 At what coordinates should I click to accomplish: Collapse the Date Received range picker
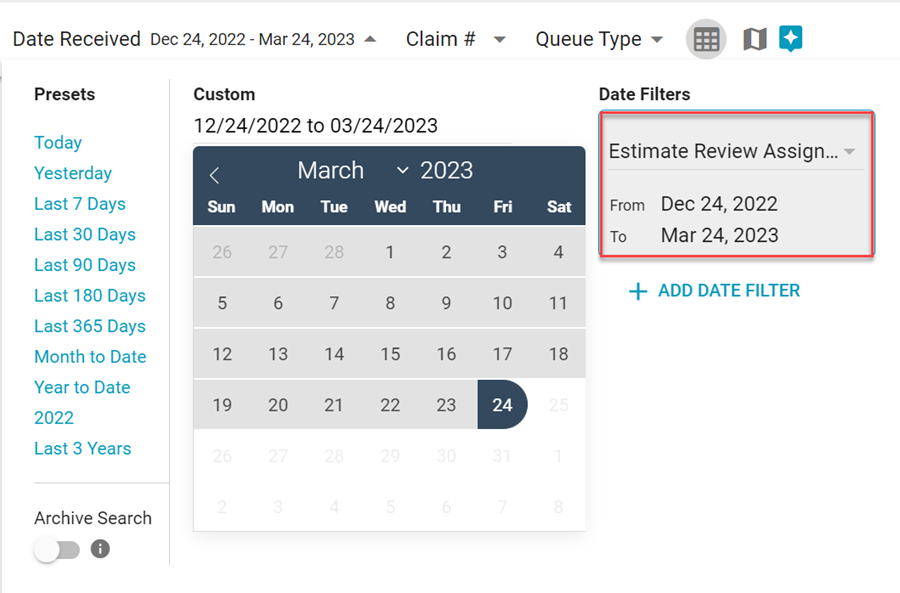point(370,39)
